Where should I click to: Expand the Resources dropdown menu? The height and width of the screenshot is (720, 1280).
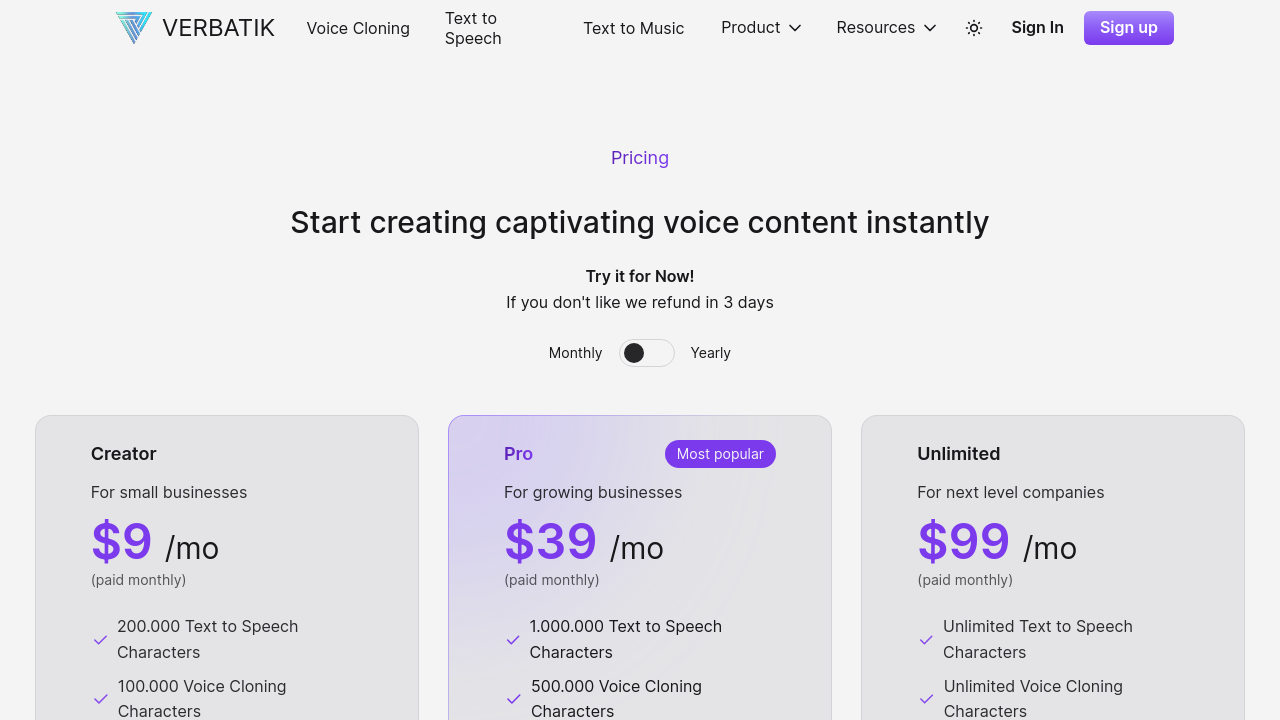tap(886, 28)
